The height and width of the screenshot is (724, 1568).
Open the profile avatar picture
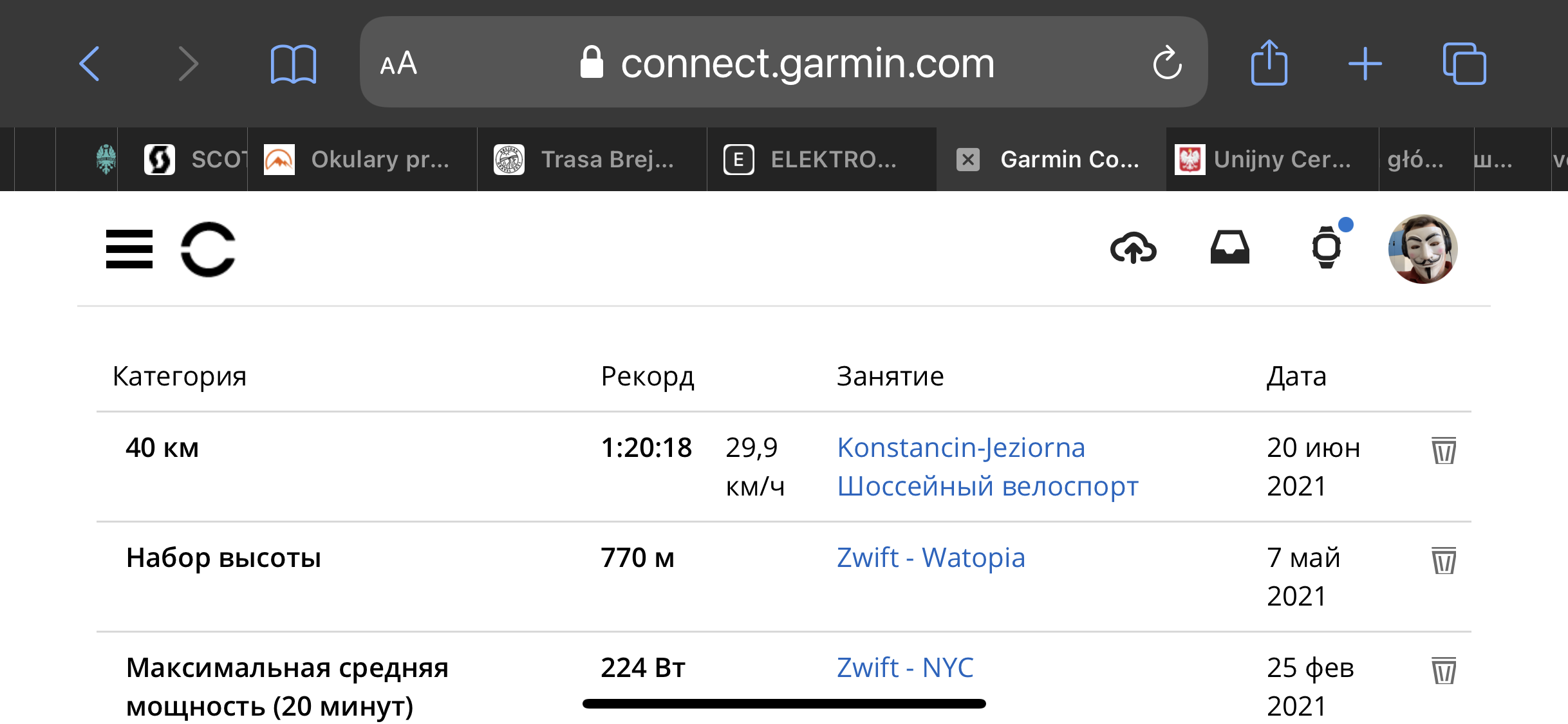pyautogui.click(x=1423, y=249)
